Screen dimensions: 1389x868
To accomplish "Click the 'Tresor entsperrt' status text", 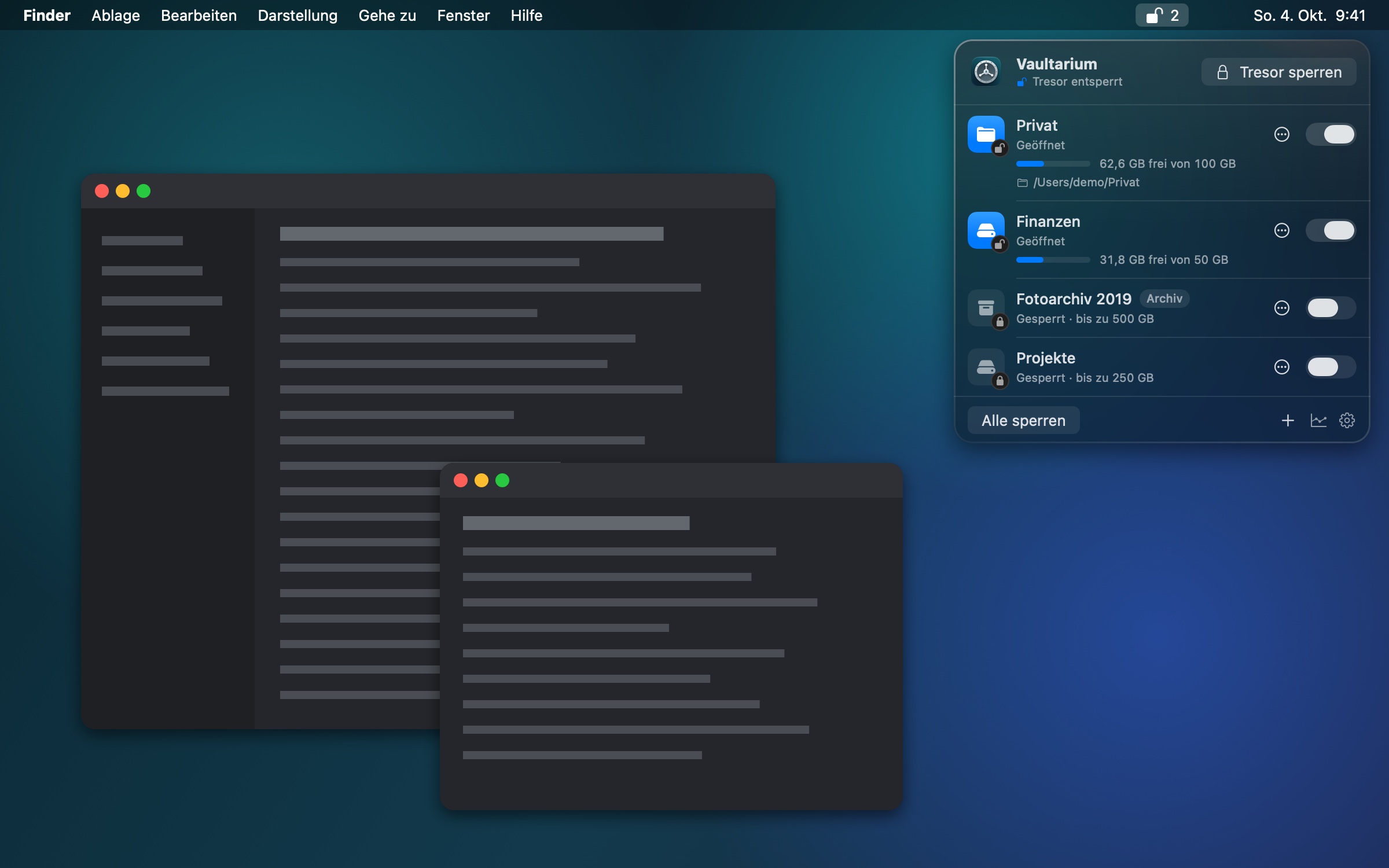I will [1077, 82].
